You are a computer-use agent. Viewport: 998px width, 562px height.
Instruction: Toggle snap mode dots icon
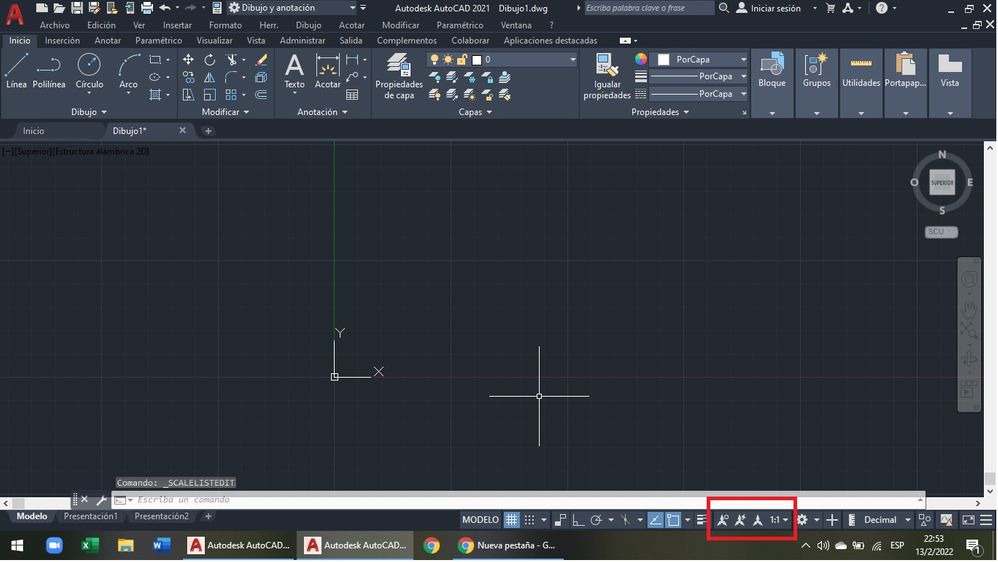[529, 520]
